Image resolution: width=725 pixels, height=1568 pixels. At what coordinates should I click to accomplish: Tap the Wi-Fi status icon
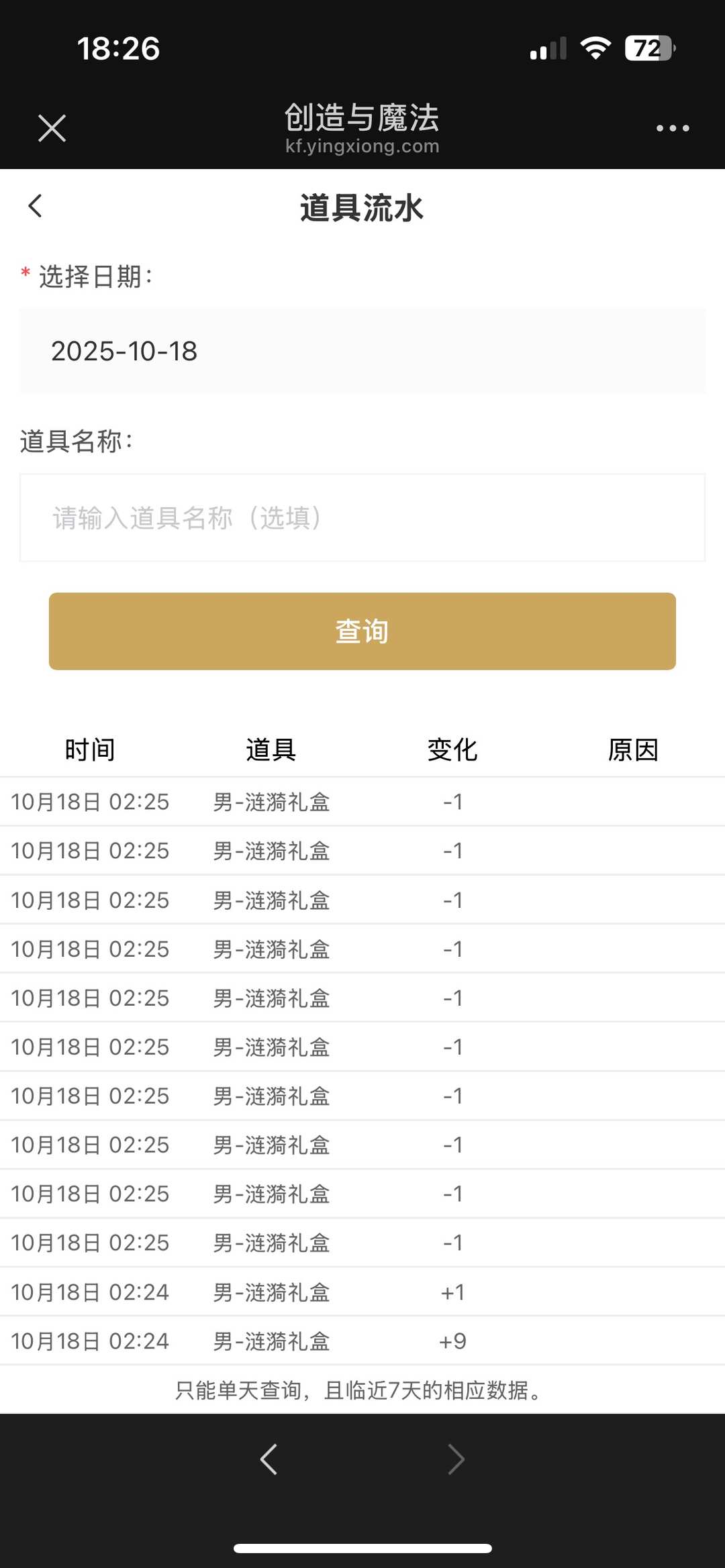(593, 47)
